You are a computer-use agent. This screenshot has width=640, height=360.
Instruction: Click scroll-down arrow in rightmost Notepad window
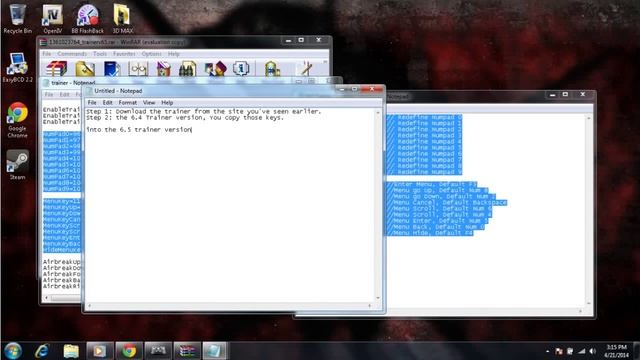click(x=589, y=303)
